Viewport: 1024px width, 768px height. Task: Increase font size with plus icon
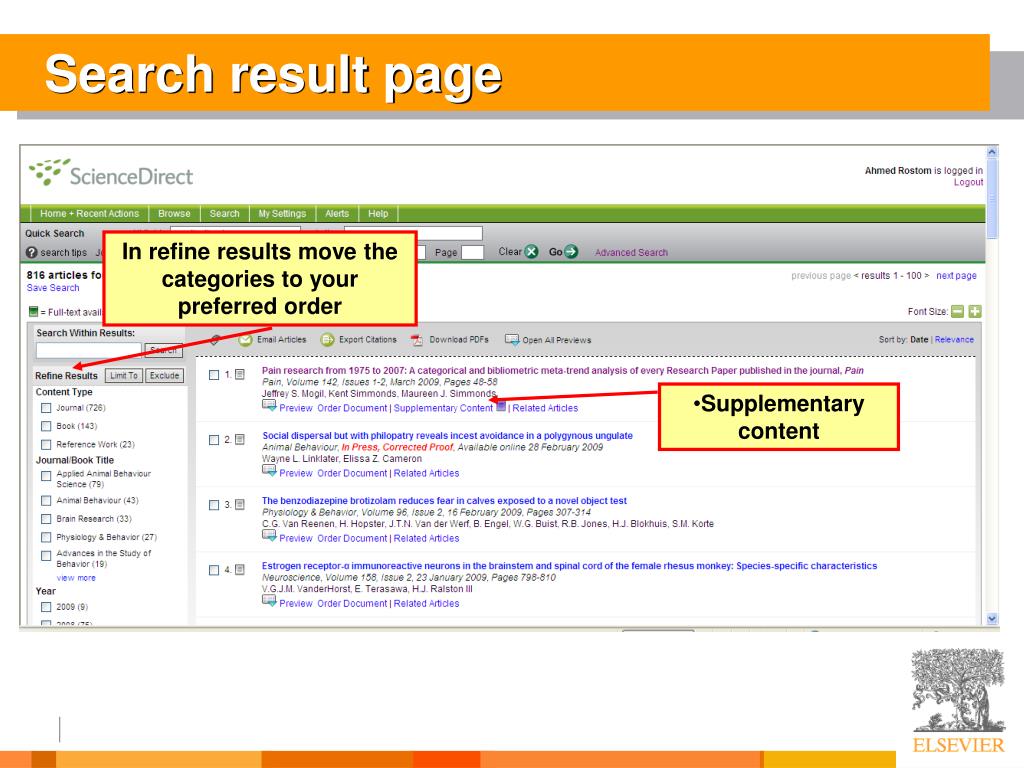click(x=974, y=312)
